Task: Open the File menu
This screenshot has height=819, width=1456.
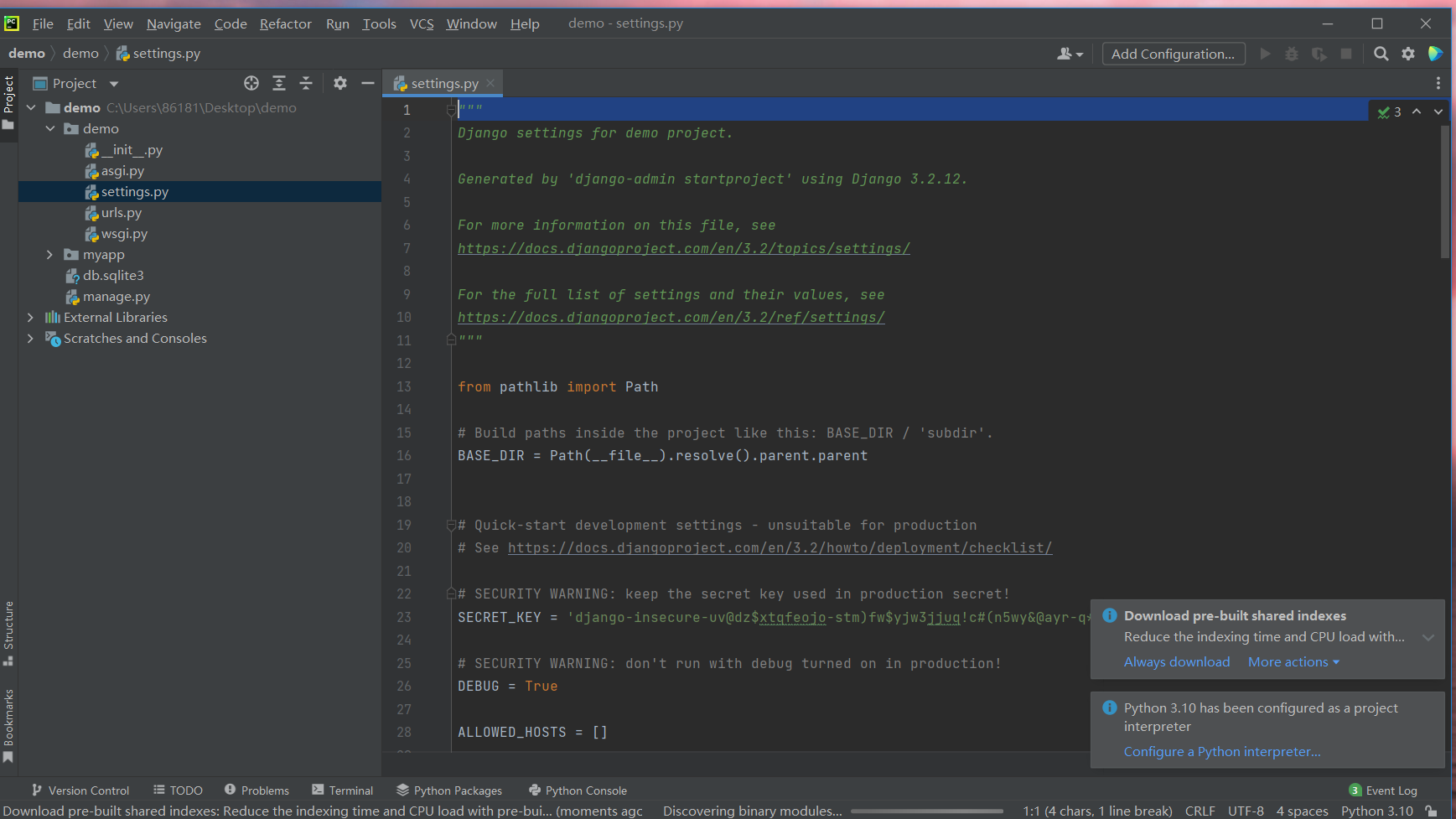Action: (x=43, y=23)
